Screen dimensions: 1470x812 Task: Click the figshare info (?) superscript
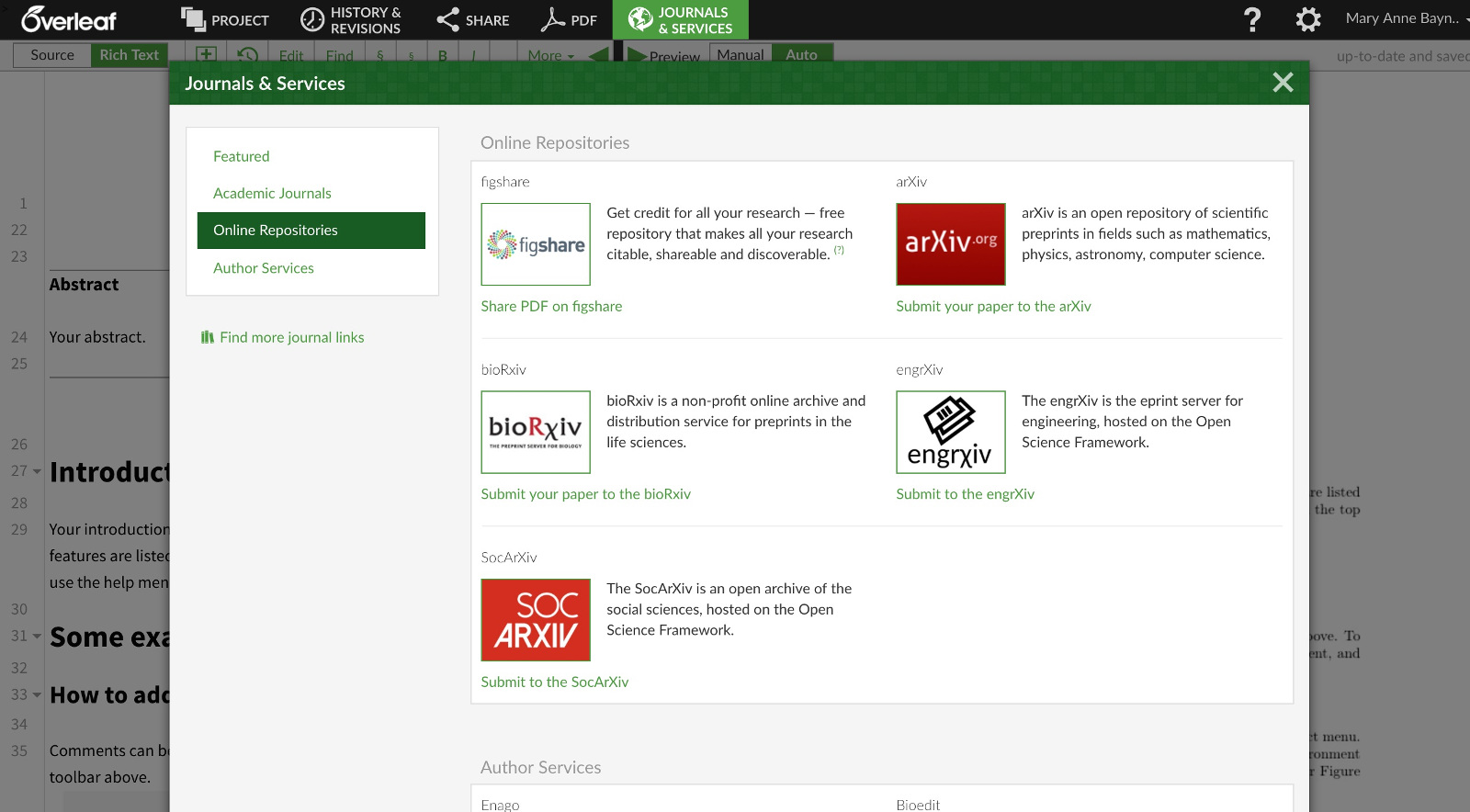click(x=839, y=250)
